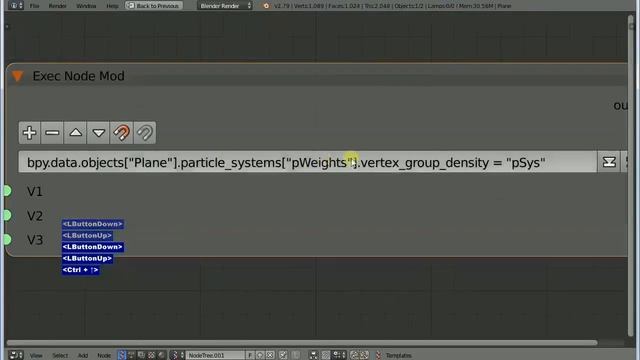
Task: Open the Node menu in the node editor header
Action: click(x=104, y=356)
